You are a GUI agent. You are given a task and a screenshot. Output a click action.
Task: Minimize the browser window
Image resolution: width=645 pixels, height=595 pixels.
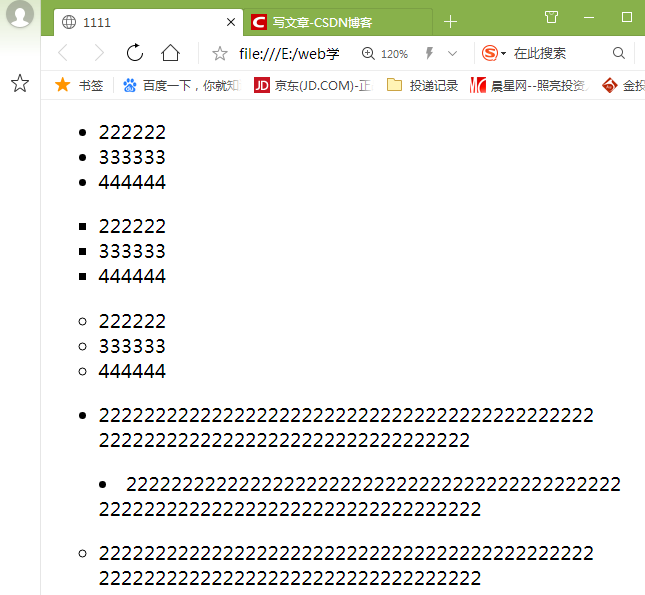point(589,17)
